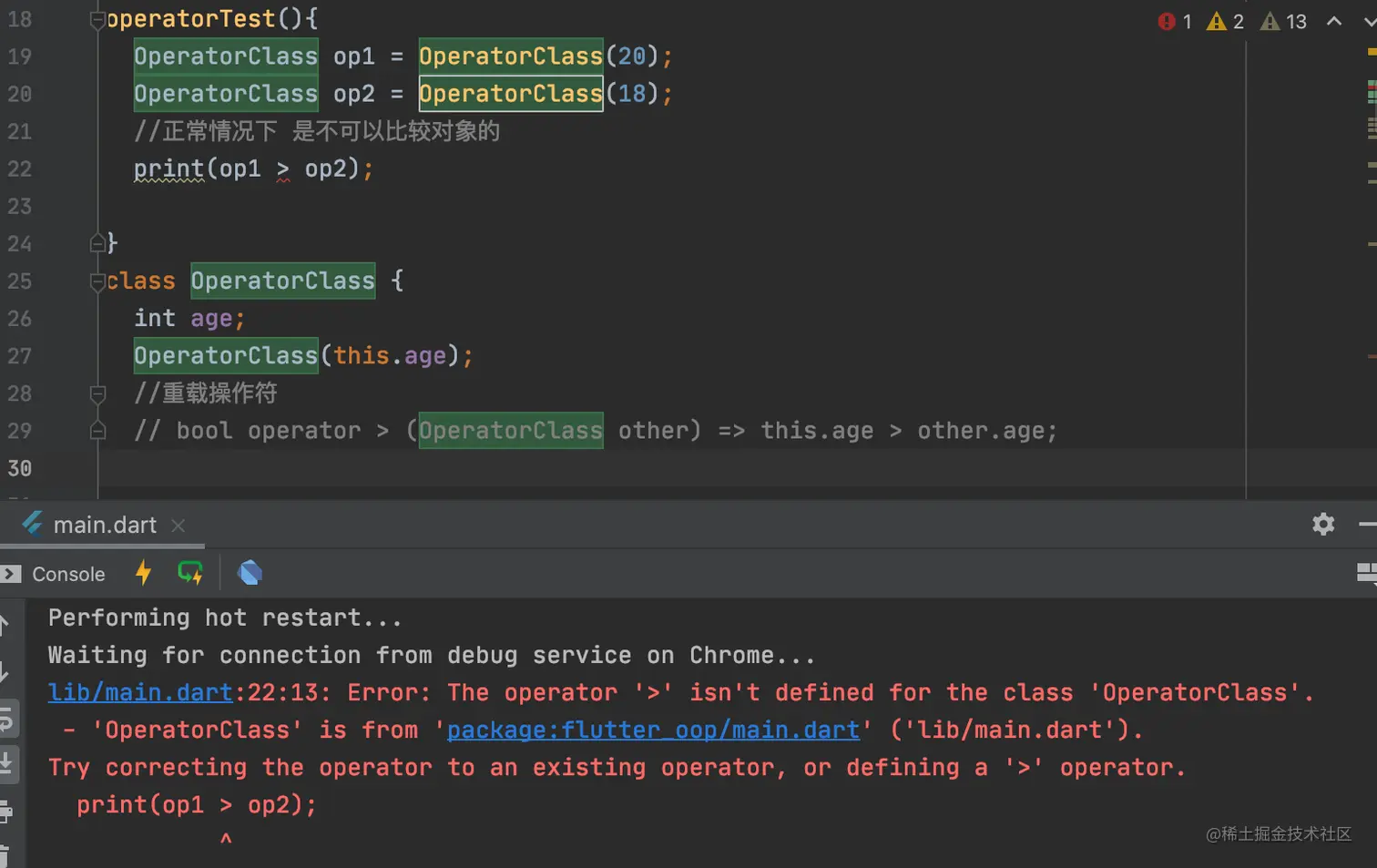
Task: Open lib/main.dart link in error output
Action: point(140,692)
